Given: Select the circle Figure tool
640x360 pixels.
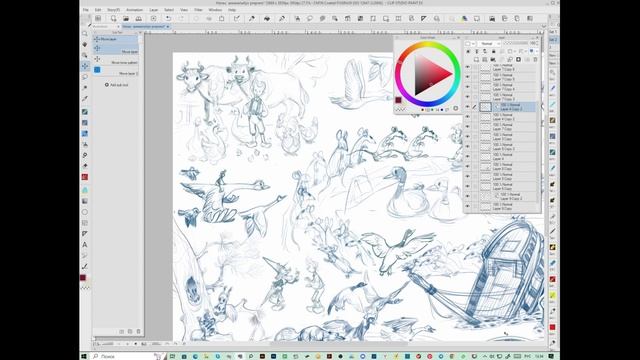Looking at the screenshot, I should (84, 212).
